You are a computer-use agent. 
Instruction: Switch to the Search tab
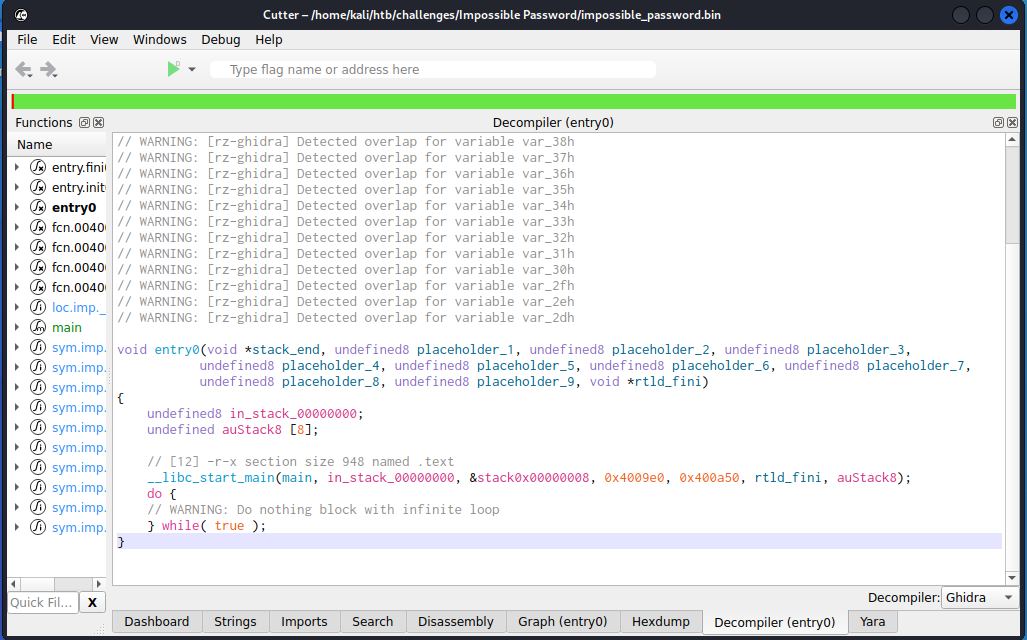click(373, 622)
